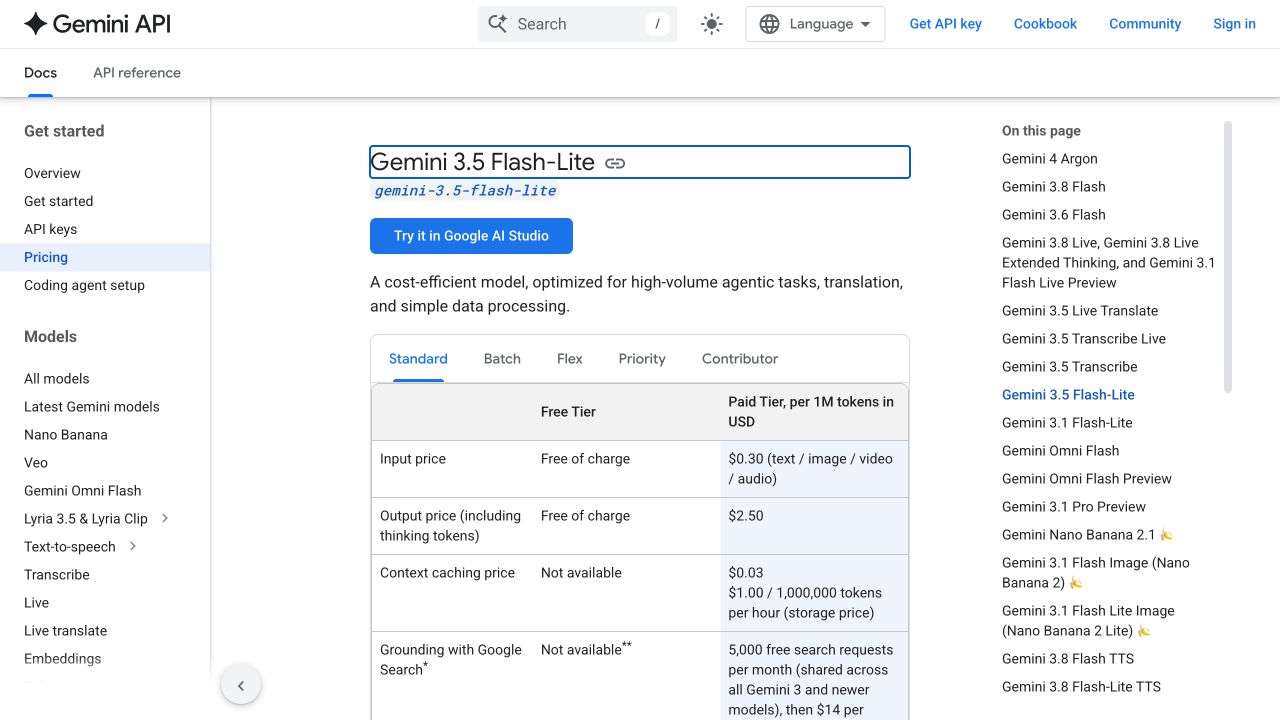Jump to Gemini 3.5 Live Translate section
The width and height of the screenshot is (1280, 720).
(x=1080, y=310)
